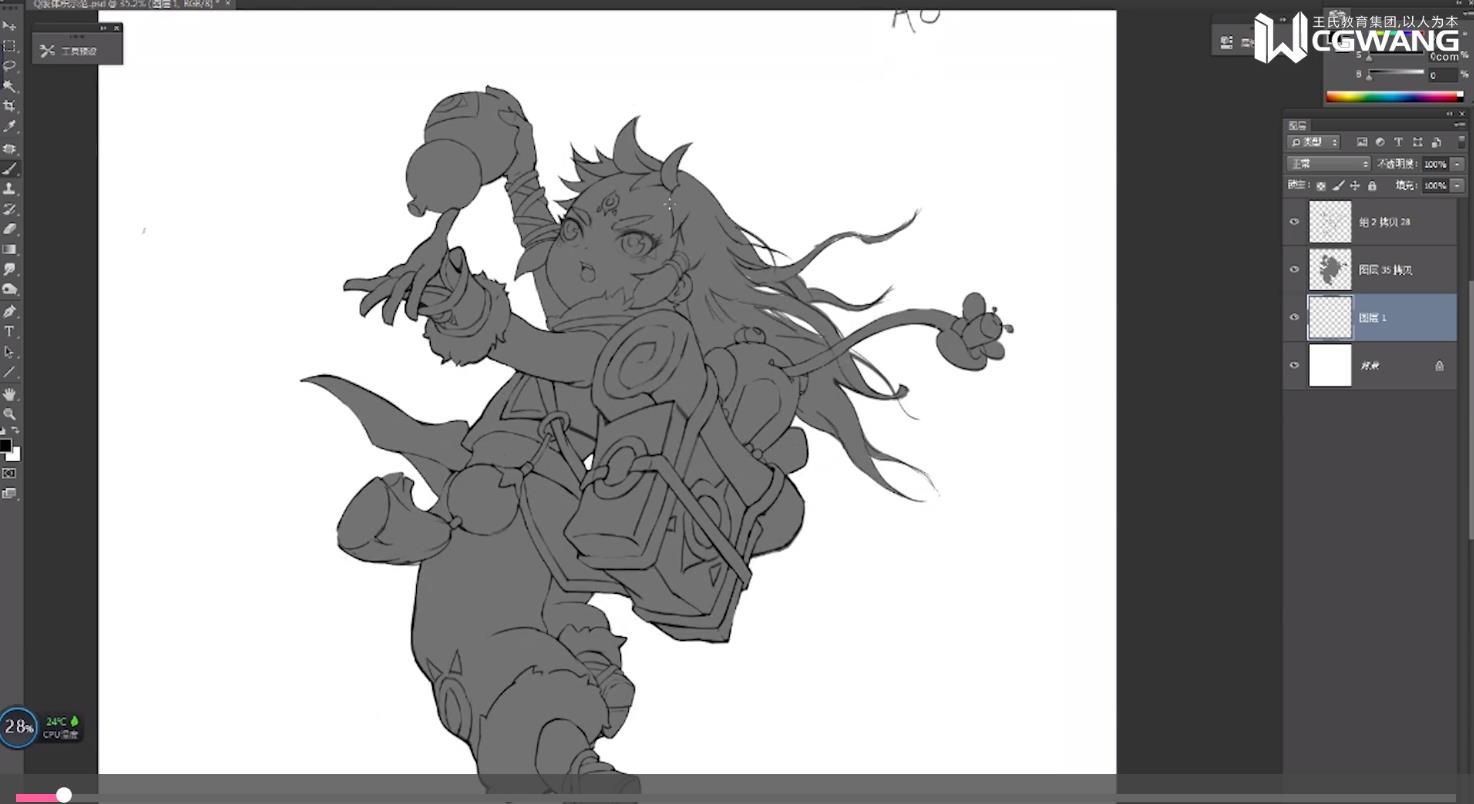Image resolution: width=1474 pixels, height=804 pixels.
Task: Select the Path Selection tool
Action: coord(9,352)
